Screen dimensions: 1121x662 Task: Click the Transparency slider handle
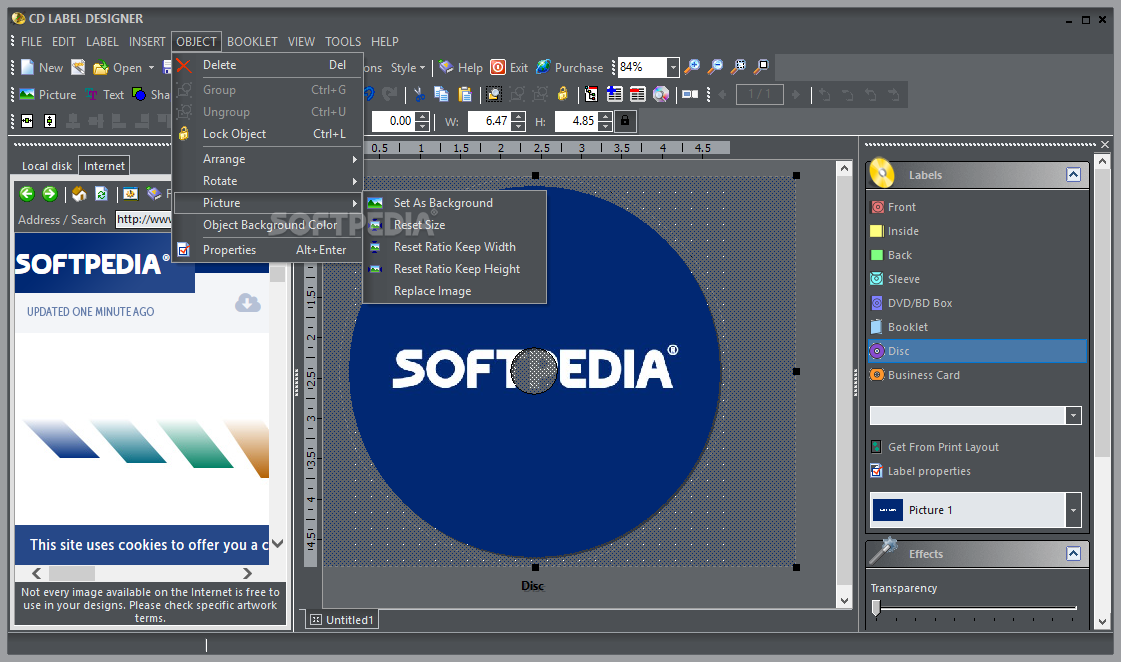(876, 608)
